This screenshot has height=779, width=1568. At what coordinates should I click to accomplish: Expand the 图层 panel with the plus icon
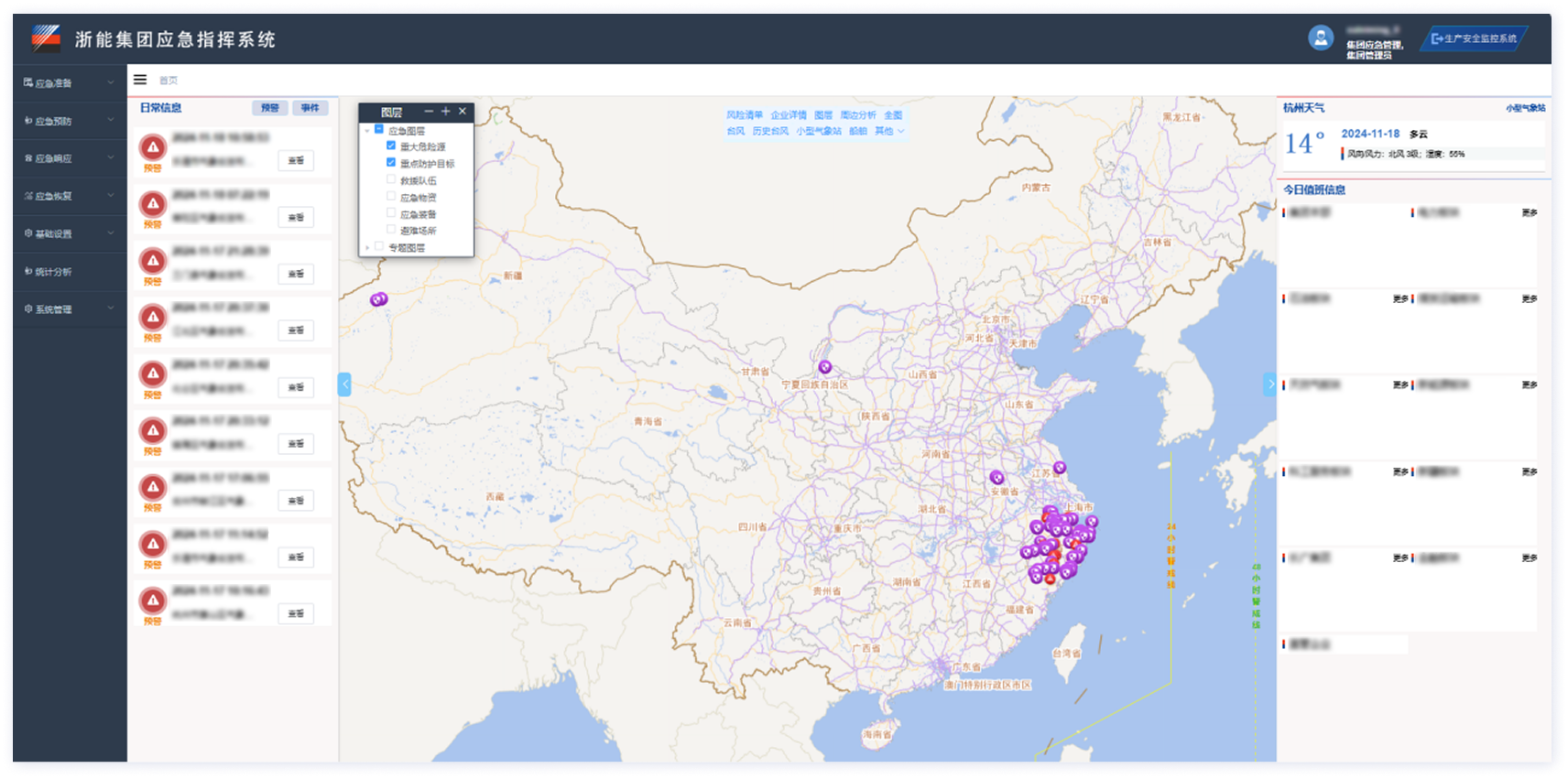(x=446, y=112)
